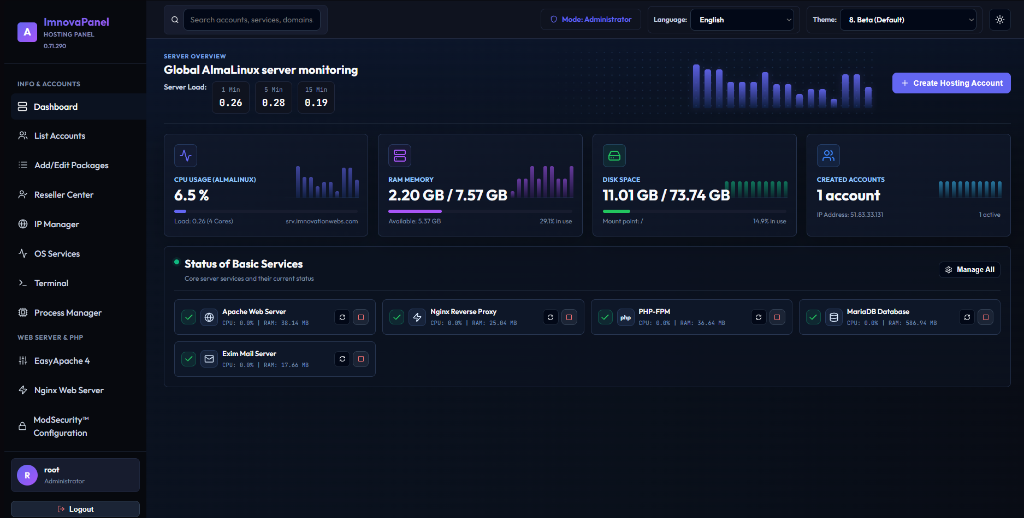Screen dimensions: 1024x518
Task: Open OS Services page
Action: pos(78,253)
